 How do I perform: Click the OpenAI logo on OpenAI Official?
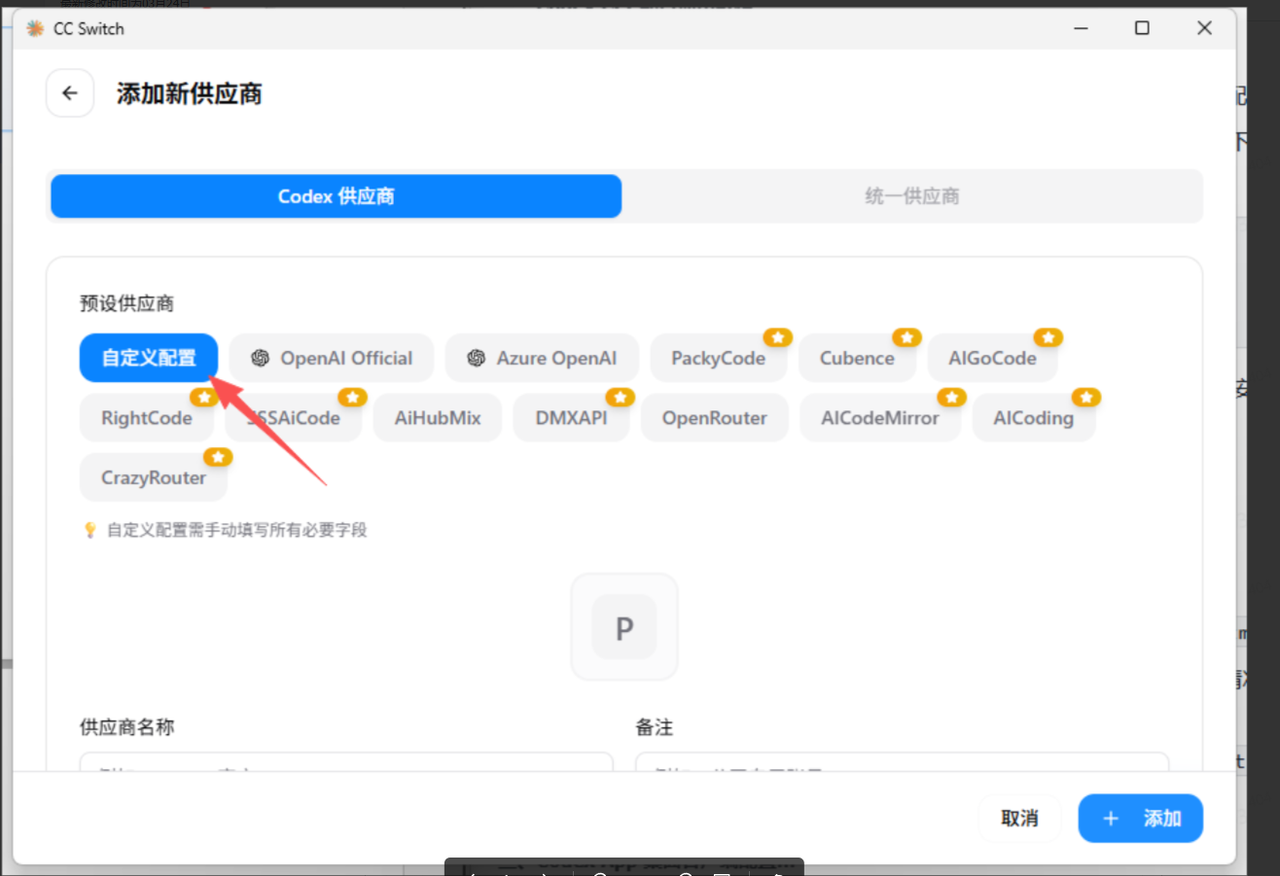[260, 358]
